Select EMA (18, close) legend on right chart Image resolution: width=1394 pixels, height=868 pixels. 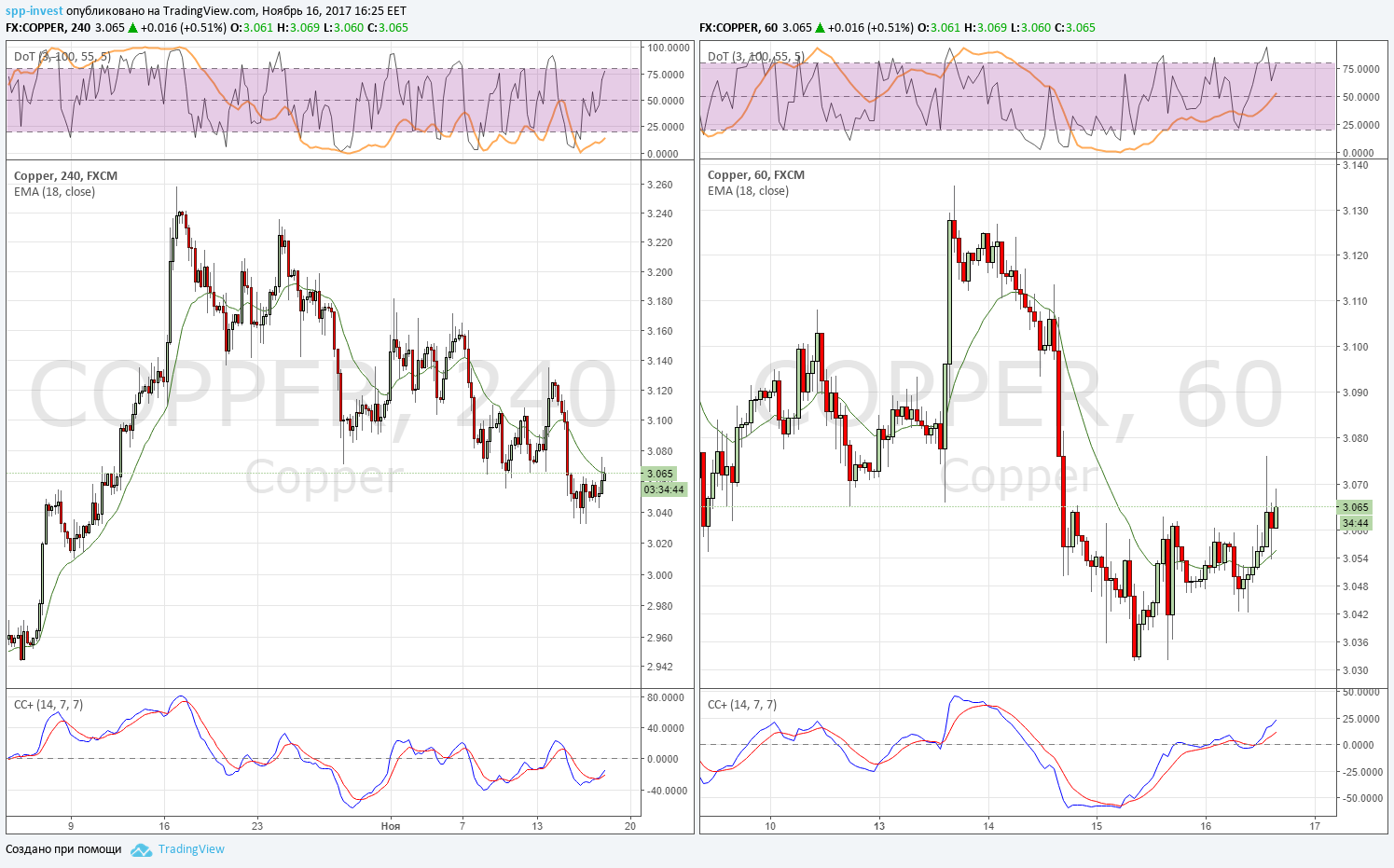coord(748,191)
